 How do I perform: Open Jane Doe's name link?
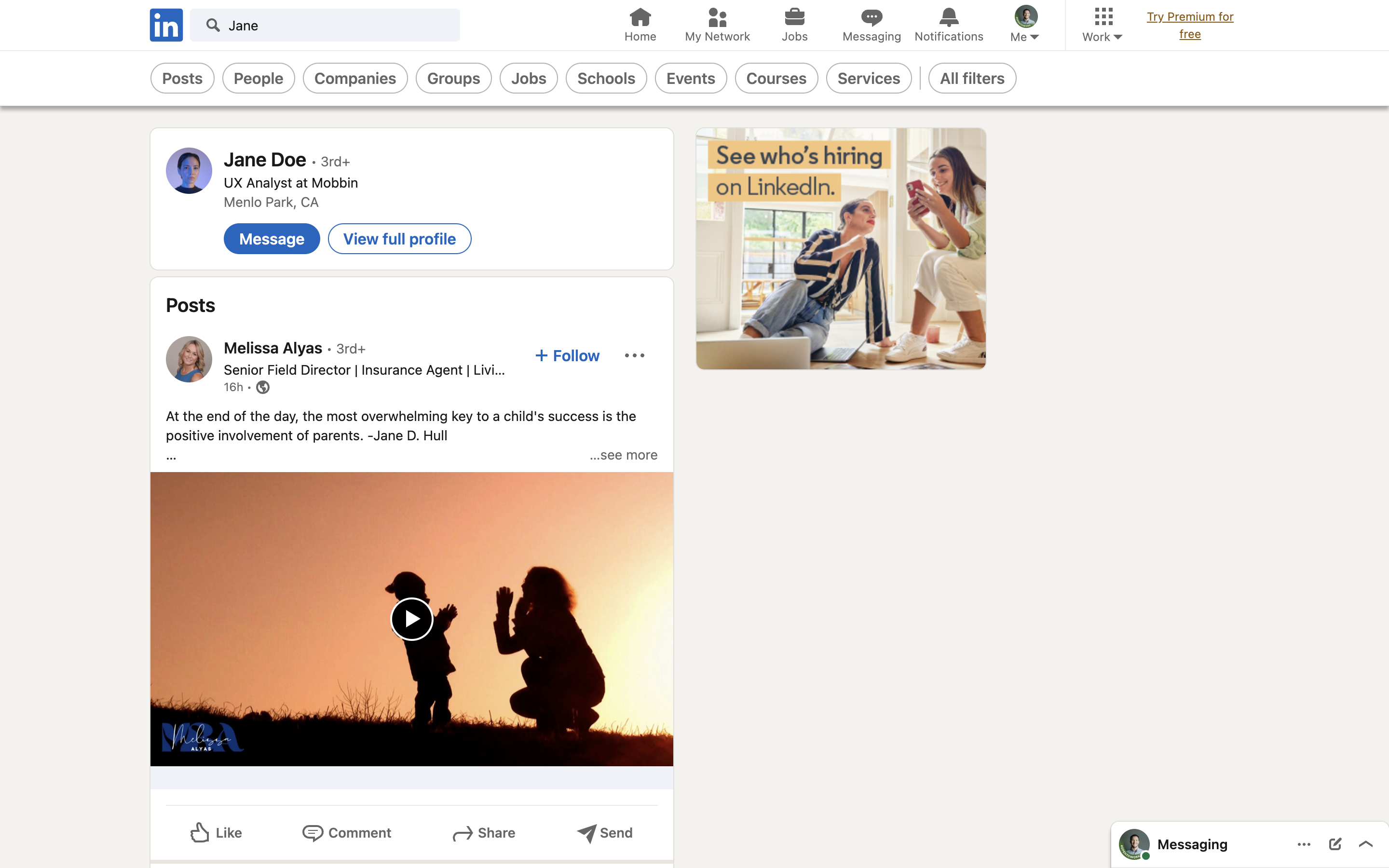coord(265,160)
